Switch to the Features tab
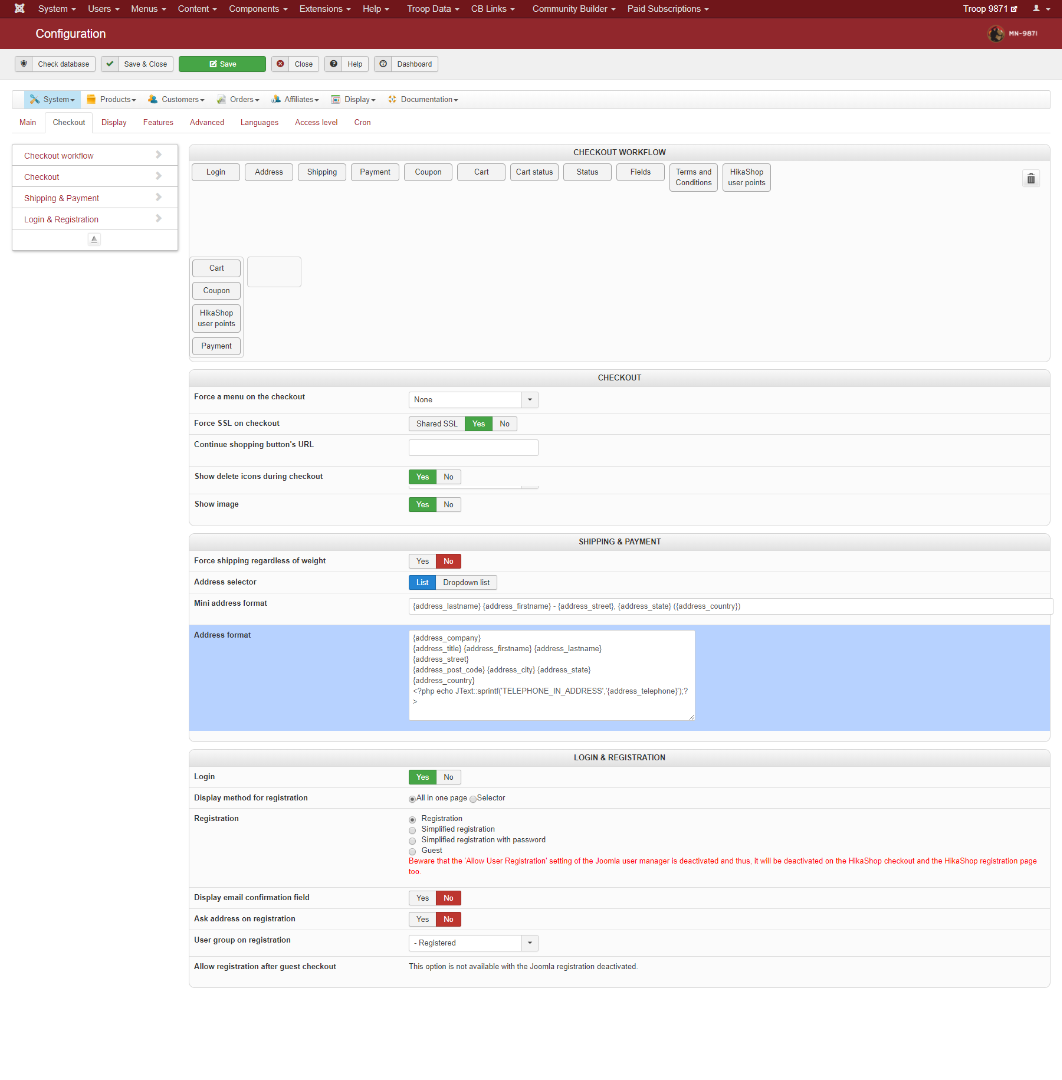The height and width of the screenshot is (1080, 1062). click(x=158, y=123)
